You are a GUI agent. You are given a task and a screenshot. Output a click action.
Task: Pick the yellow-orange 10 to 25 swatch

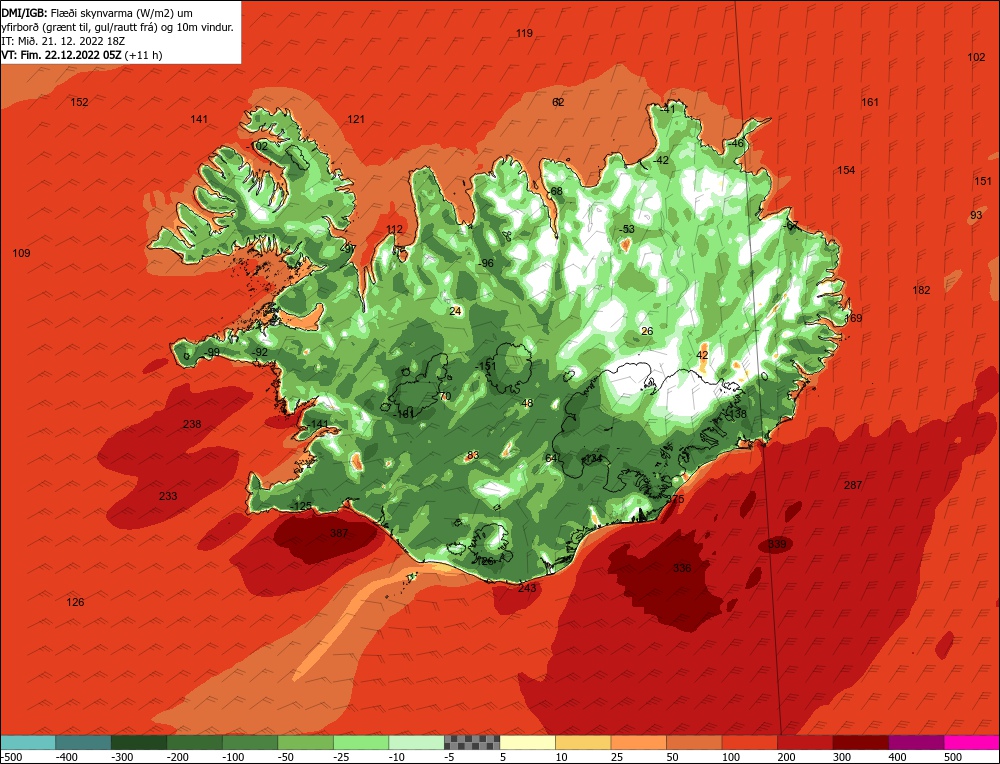coord(583,742)
